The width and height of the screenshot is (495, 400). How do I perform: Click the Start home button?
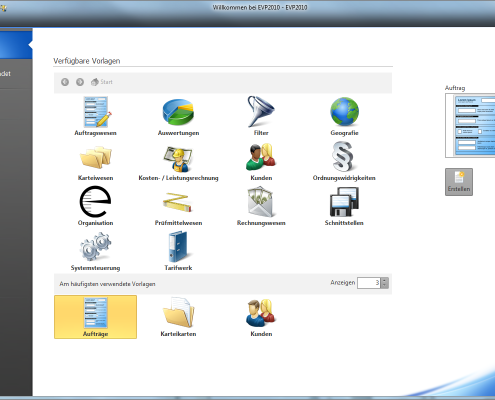(102, 82)
